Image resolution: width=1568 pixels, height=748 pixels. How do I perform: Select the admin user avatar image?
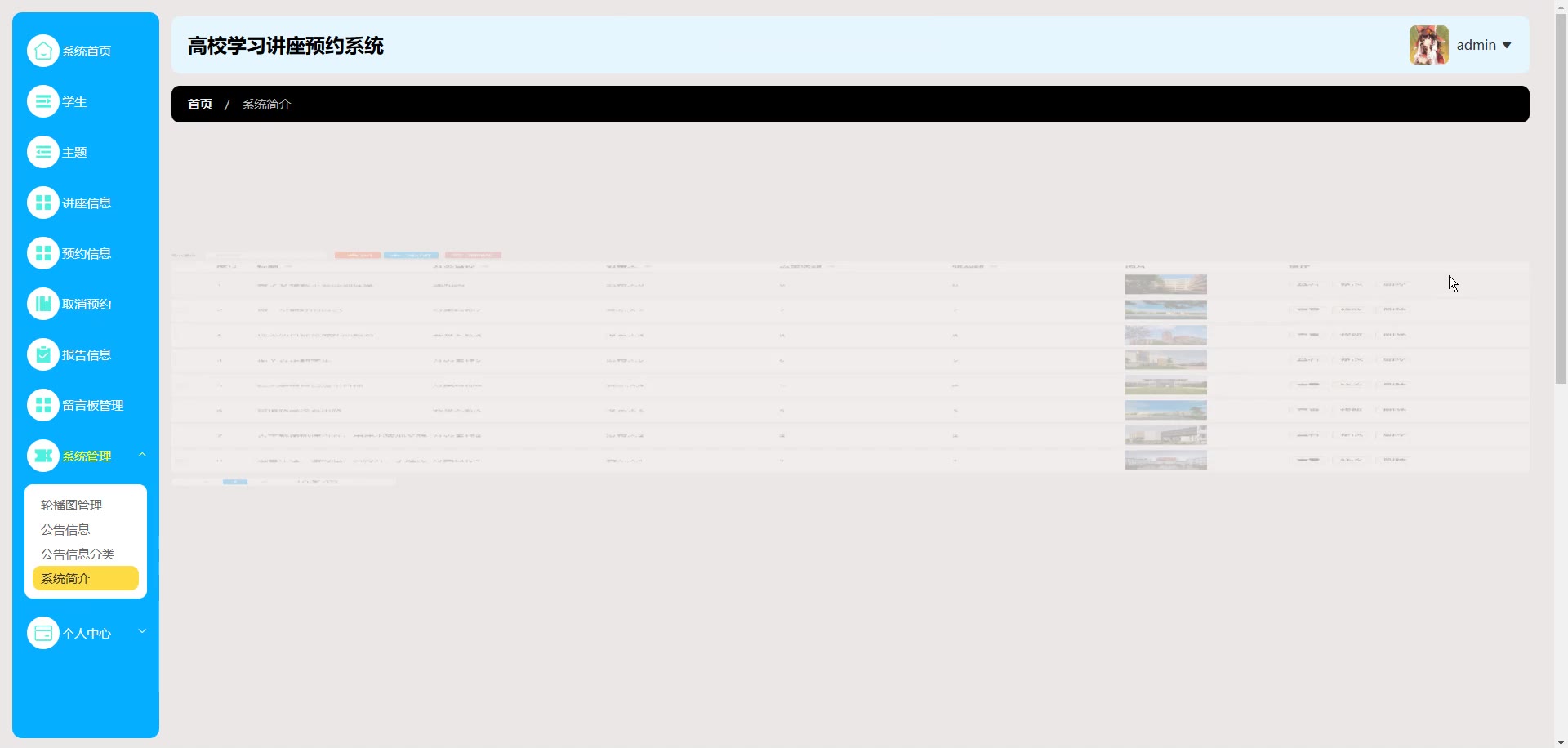pos(1429,45)
